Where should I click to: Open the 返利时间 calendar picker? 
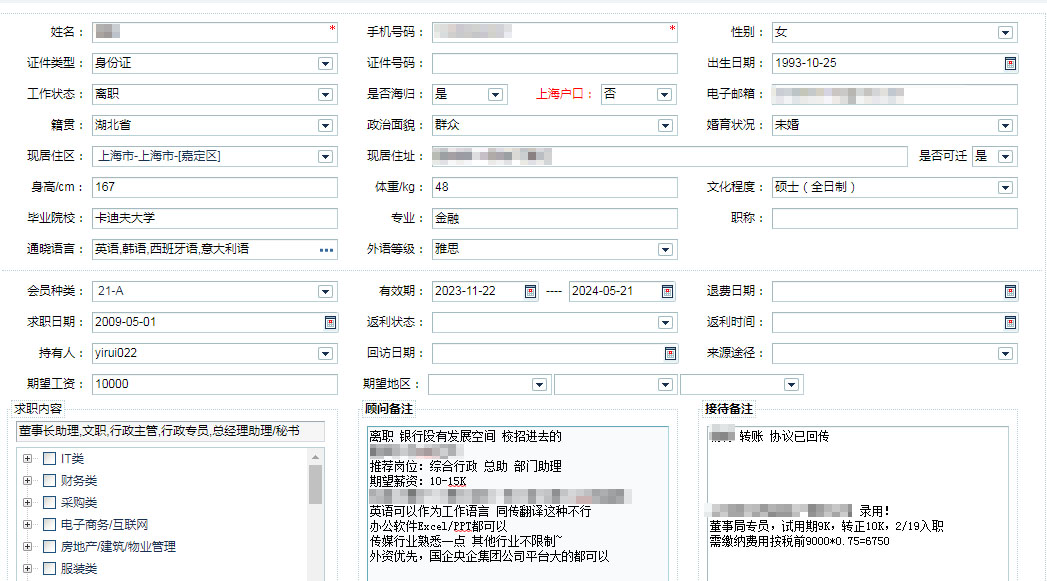click(1010, 323)
